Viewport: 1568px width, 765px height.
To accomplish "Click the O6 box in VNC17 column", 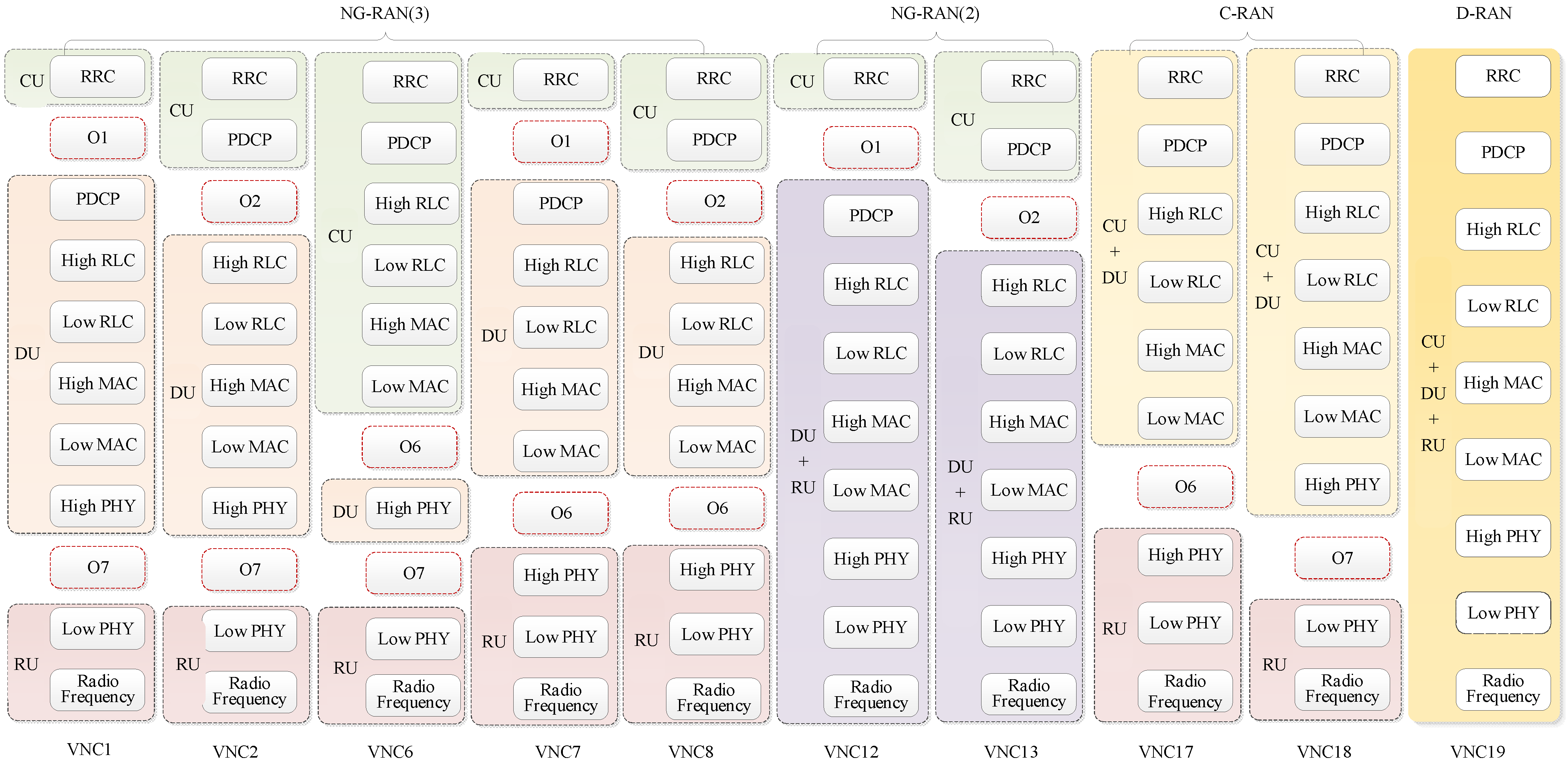I will pos(1185,487).
